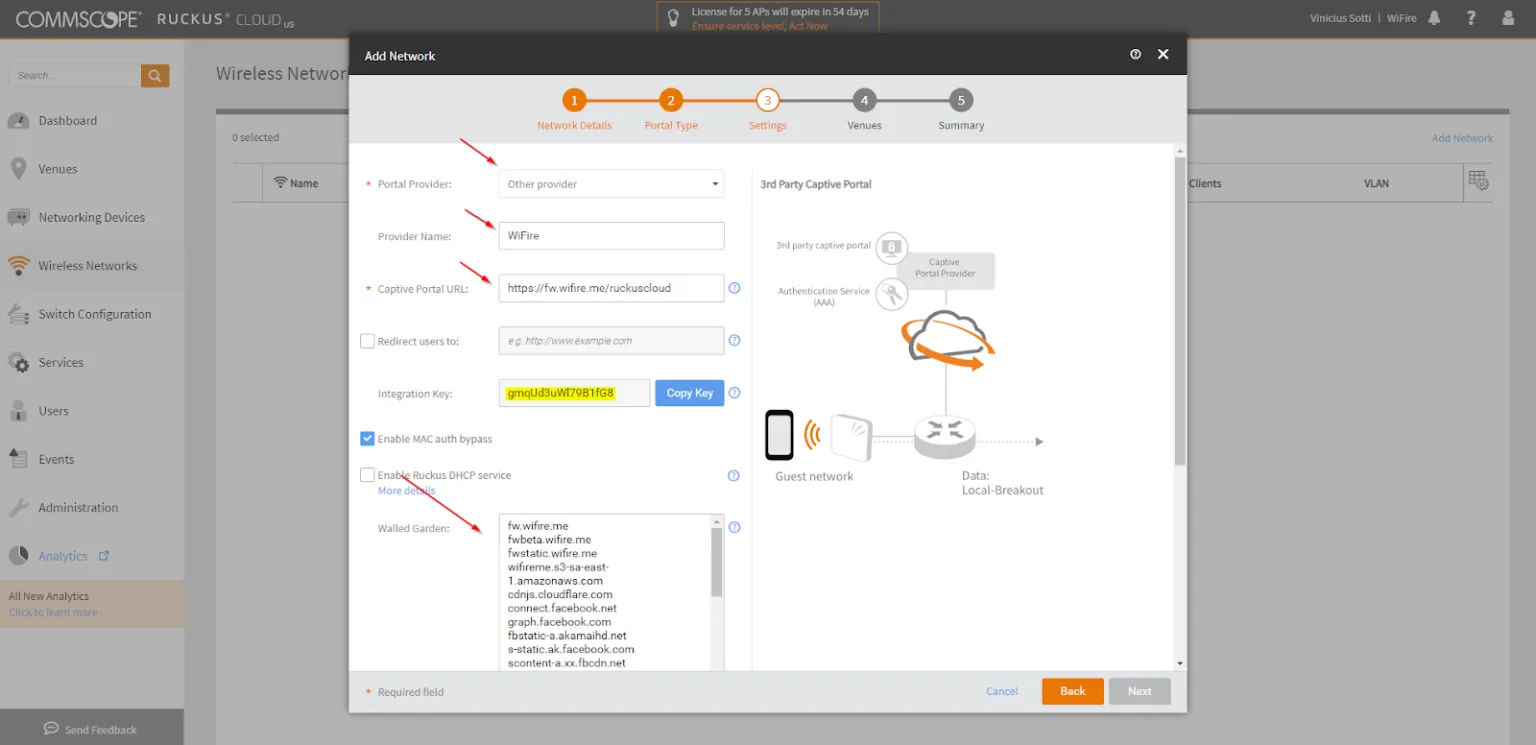Open Networking Devices icon in sidebar
This screenshot has width=1536, height=745.
click(18, 217)
